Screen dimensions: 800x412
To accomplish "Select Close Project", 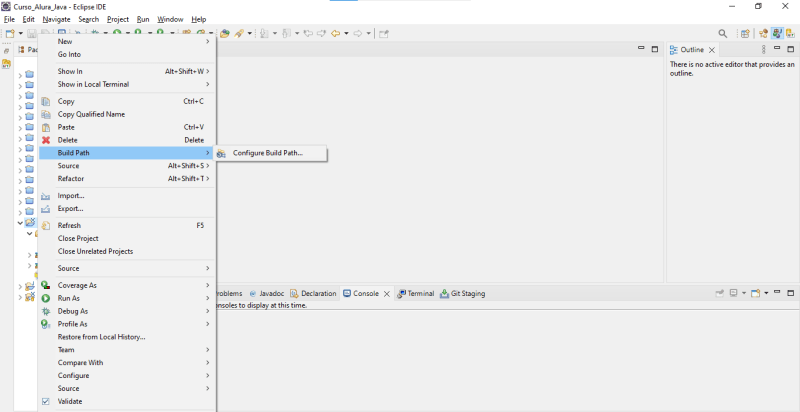I will pyautogui.click(x=128, y=238).
